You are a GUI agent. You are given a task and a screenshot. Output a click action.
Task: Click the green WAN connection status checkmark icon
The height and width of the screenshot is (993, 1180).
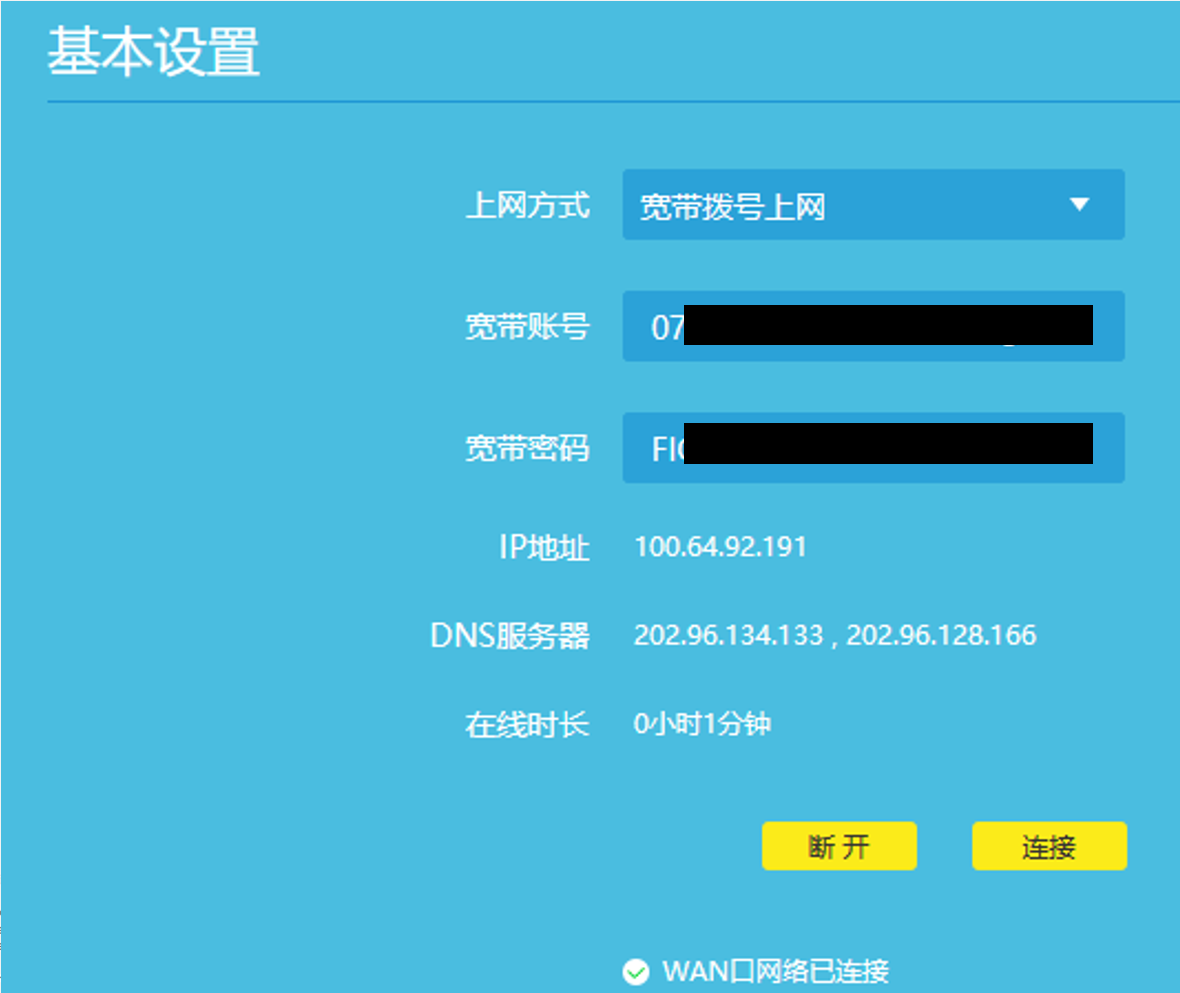pyautogui.click(x=637, y=970)
